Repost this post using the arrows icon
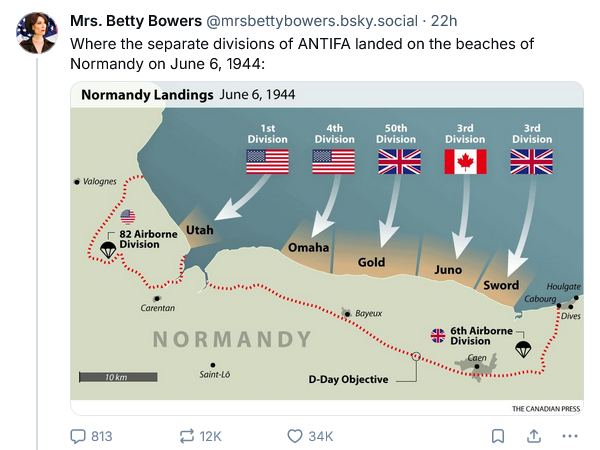The width and height of the screenshot is (600, 450). [x=187, y=436]
